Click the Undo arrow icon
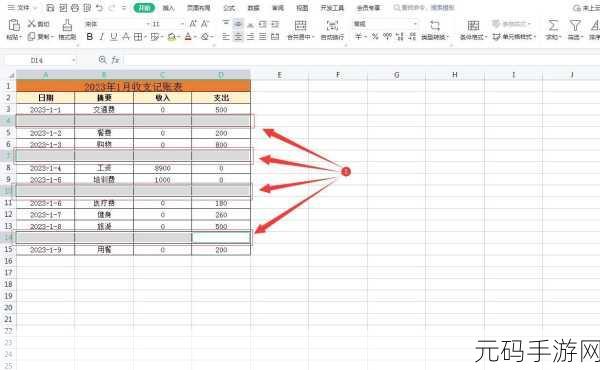Image resolution: width=600 pixels, height=370 pixels. coord(99,7)
